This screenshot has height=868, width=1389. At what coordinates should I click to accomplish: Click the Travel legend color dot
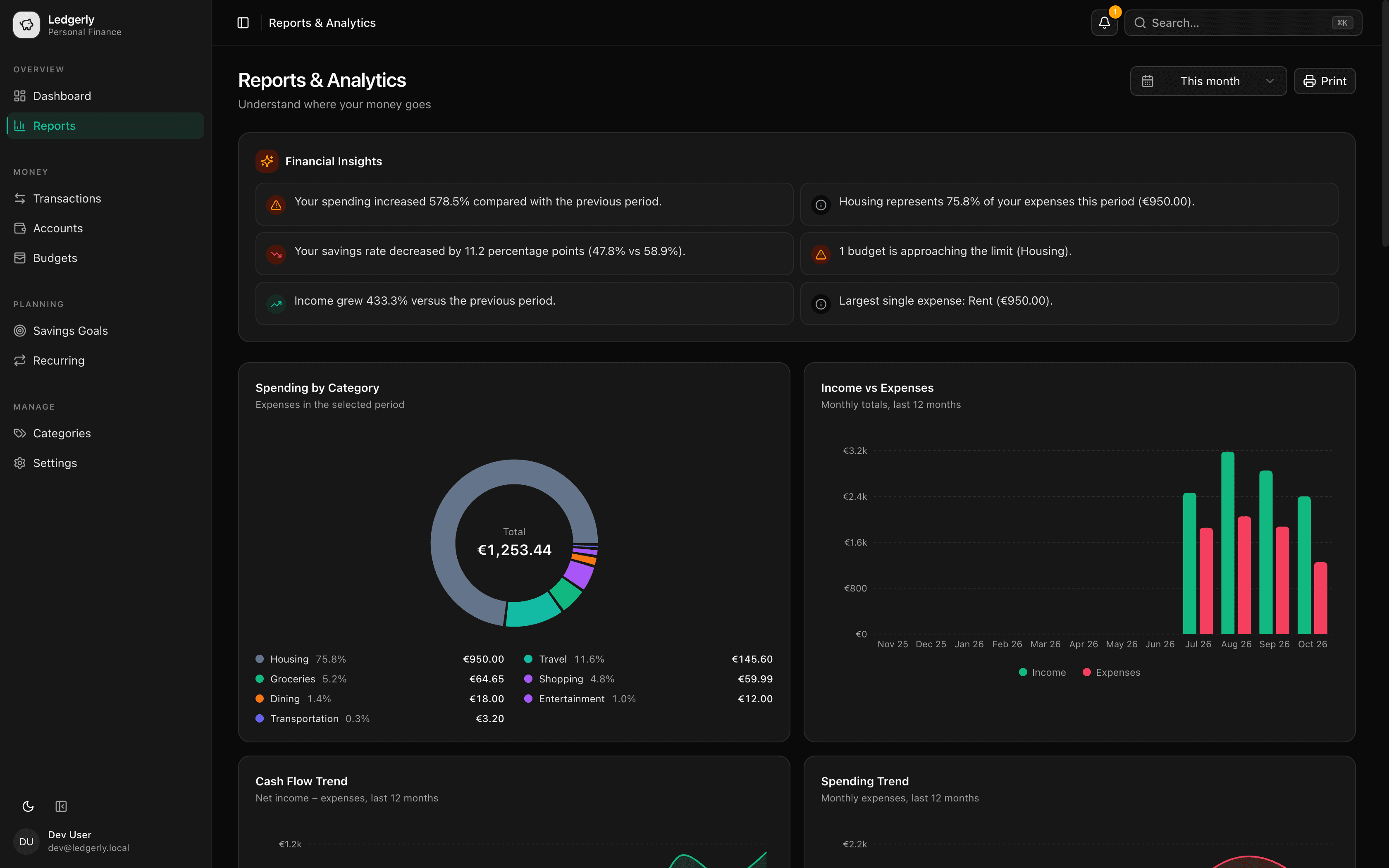(528, 659)
